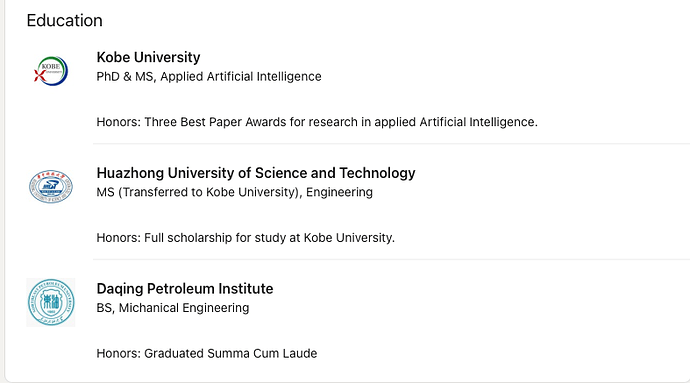Select the PhD & MS, Applied Artificial Intelligence line
This screenshot has height=383, width=690.
[209, 77]
